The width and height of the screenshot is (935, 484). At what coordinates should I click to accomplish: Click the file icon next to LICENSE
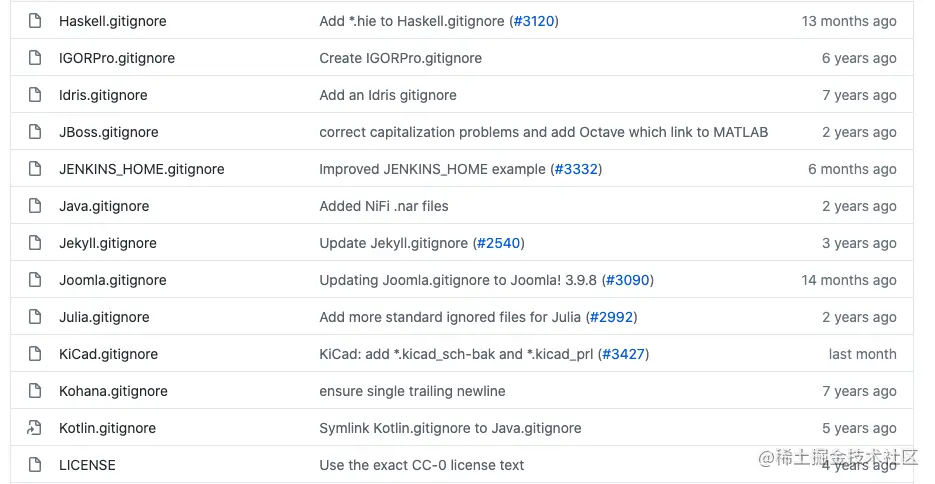coord(35,465)
